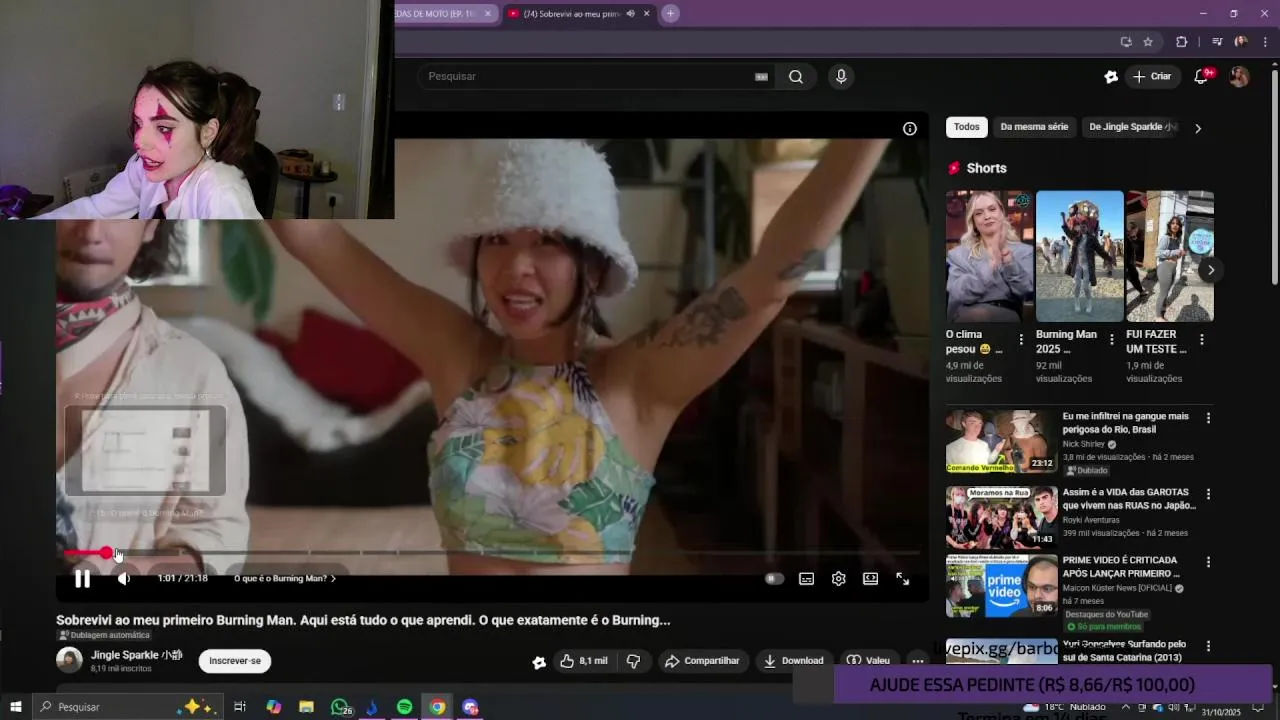Click the sparkle icon left of Criar
This screenshot has height=720, width=1280.
point(1110,76)
